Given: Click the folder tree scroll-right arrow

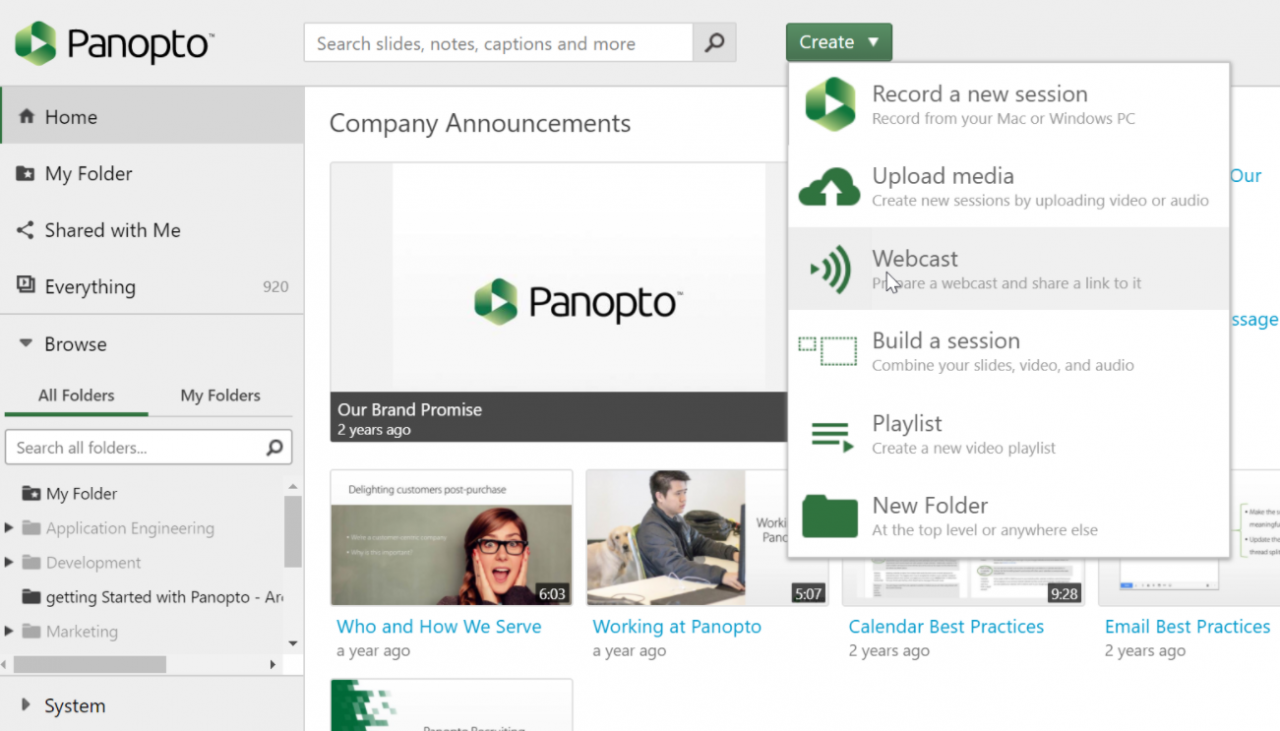Looking at the screenshot, I should click(x=273, y=664).
